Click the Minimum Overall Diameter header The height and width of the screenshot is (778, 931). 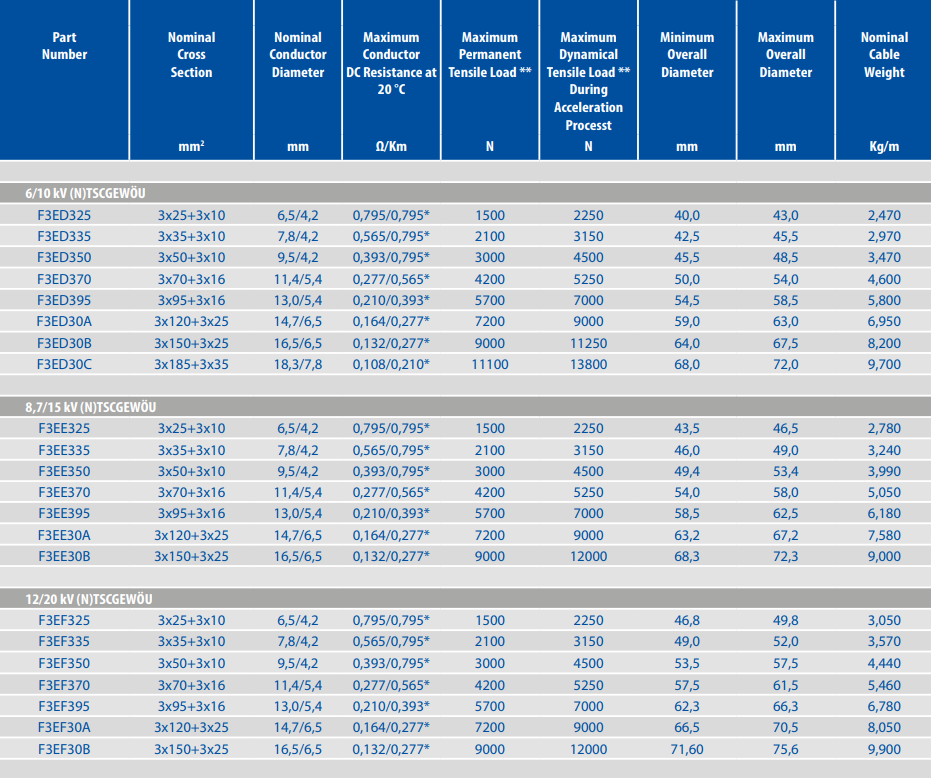coord(687,55)
